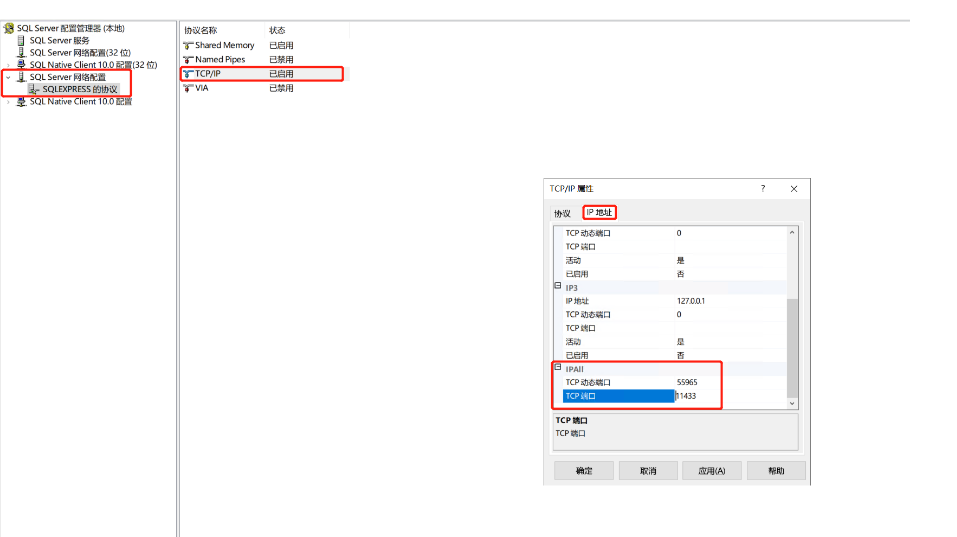Click the TCP 端口 value field 11433
Screen dimensions: 957x537
(x=698, y=396)
